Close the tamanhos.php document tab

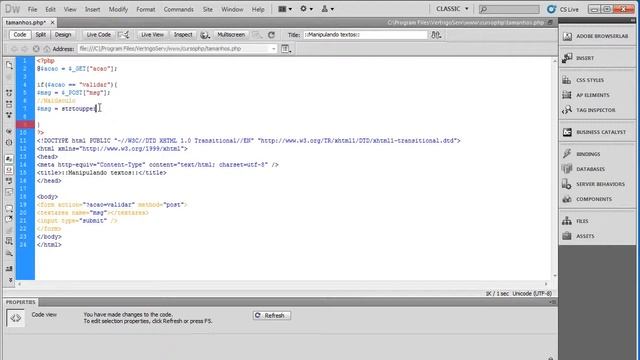(53, 22)
